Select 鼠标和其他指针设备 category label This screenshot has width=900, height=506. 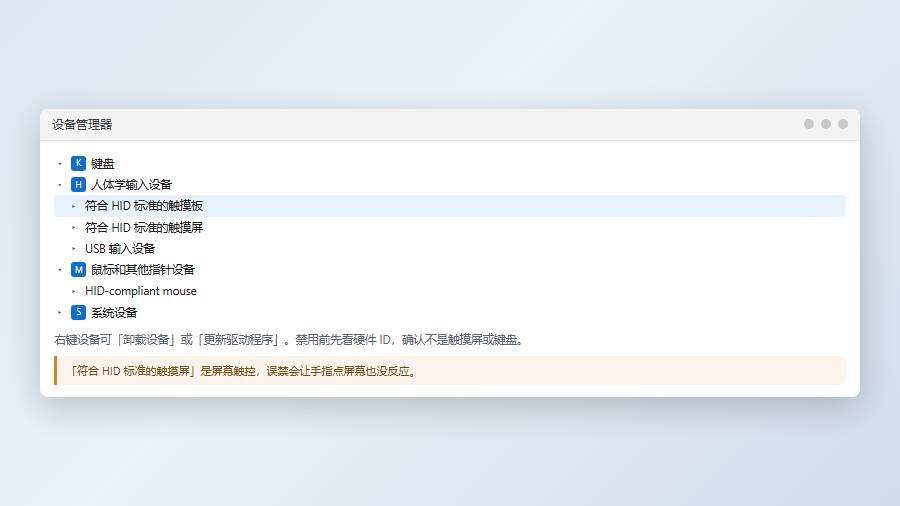click(x=143, y=270)
